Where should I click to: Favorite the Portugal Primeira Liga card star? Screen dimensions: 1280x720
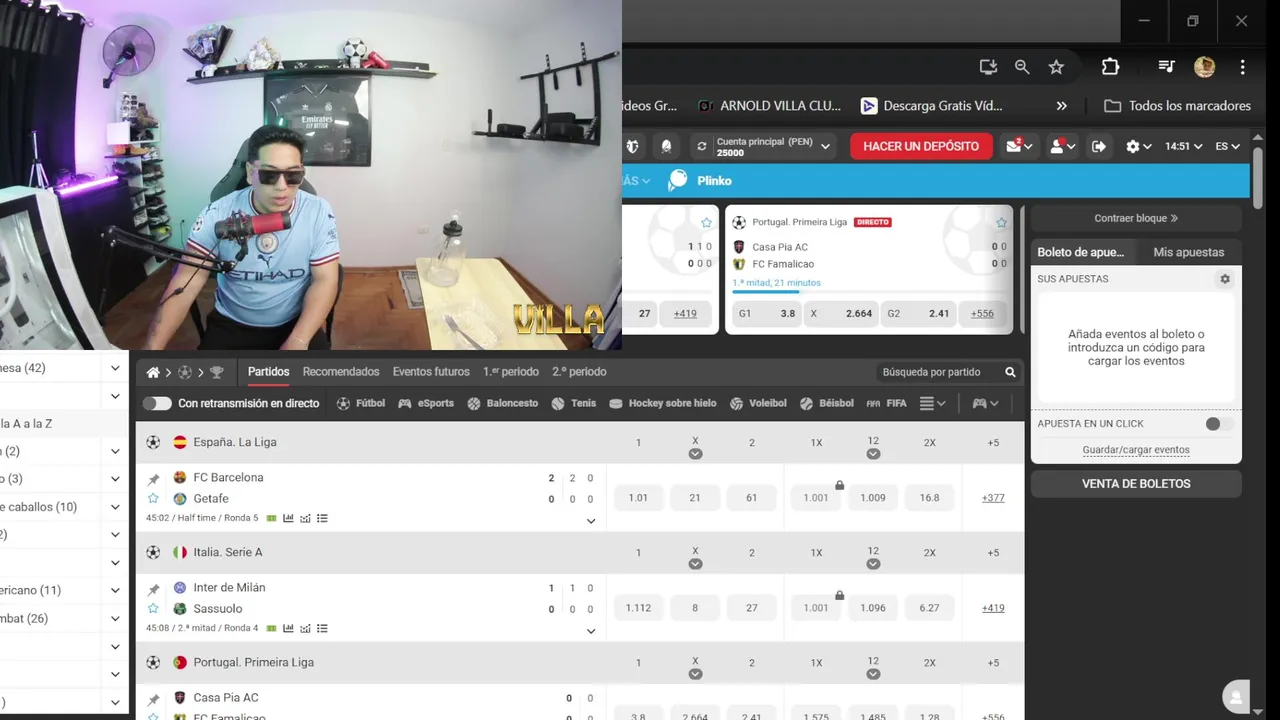point(1001,222)
